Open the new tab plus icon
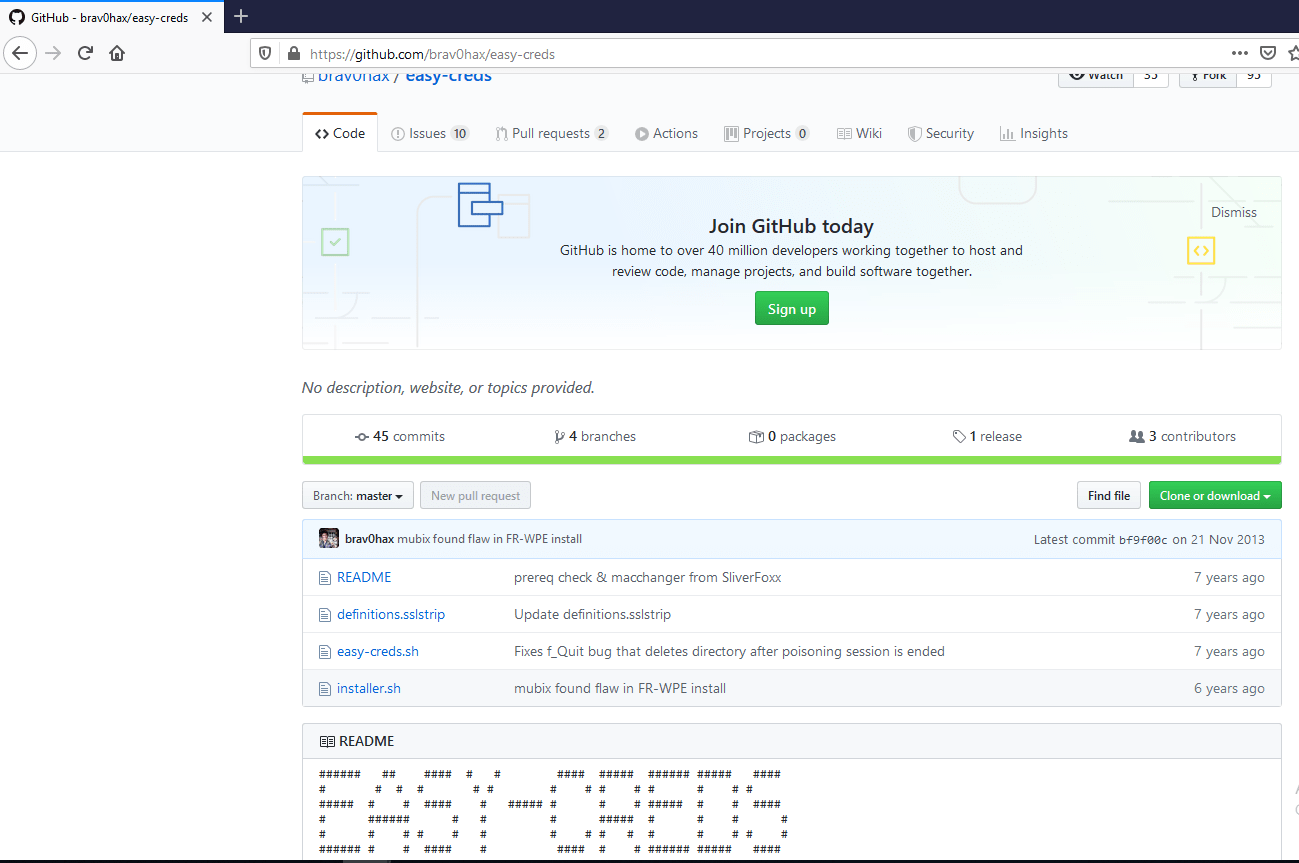This screenshot has width=1299, height=863. (x=240, y=16)
